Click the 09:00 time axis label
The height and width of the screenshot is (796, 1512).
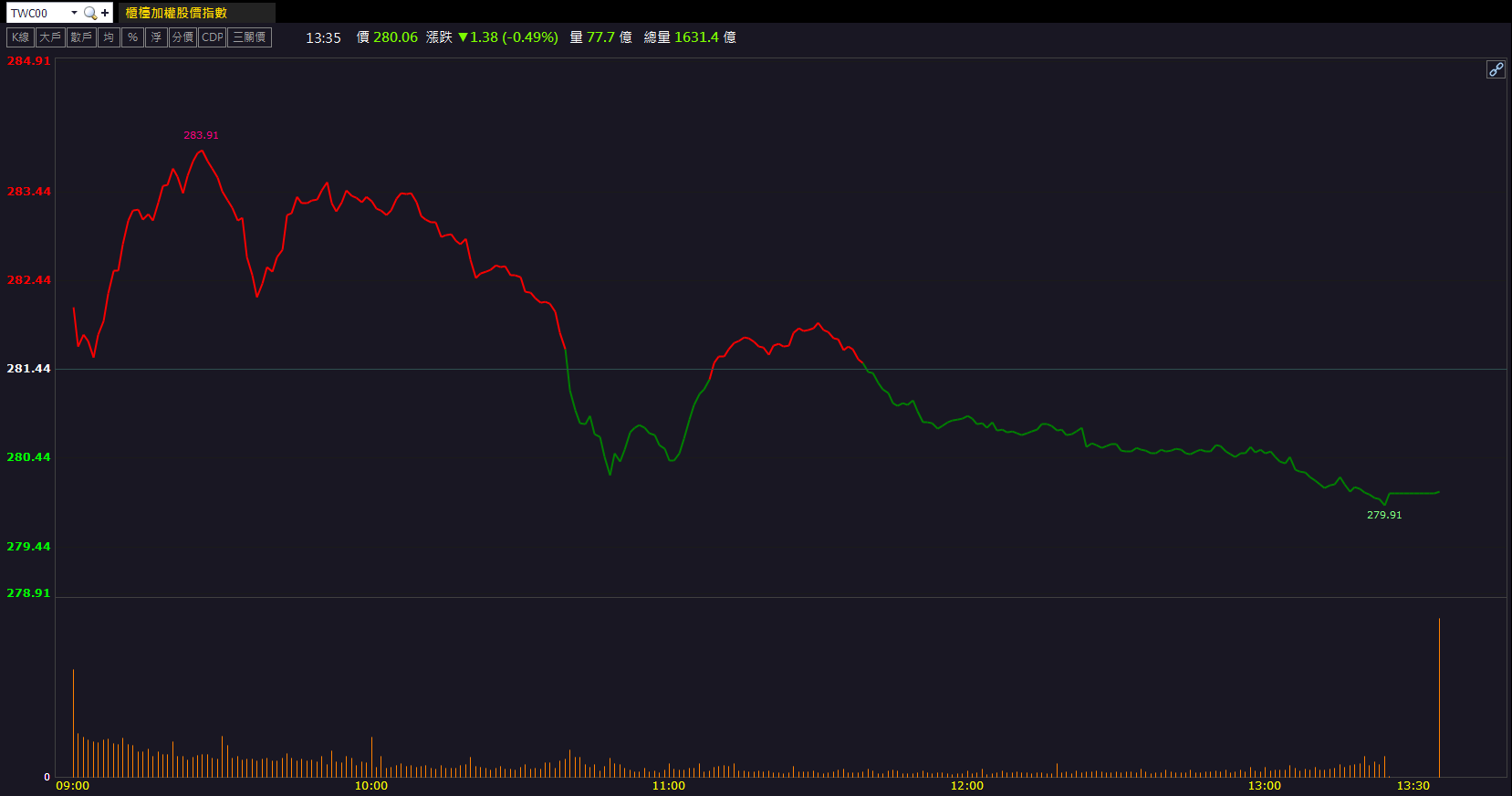click(x=73, y=786)
